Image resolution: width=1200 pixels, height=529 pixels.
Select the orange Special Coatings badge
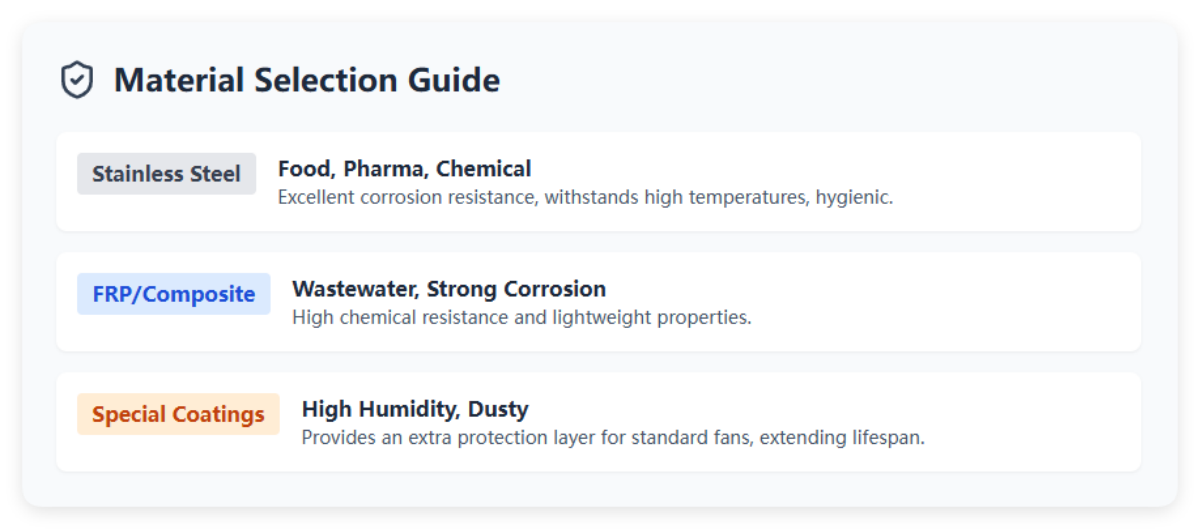click(x=178, y=414)
